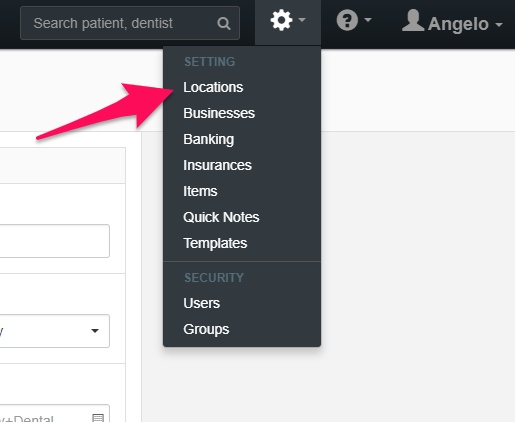Collapse the settings menu caret next to gear
The height and width of the screenshot is (423, 516).
pyautogui.click(x=302, y=20)
